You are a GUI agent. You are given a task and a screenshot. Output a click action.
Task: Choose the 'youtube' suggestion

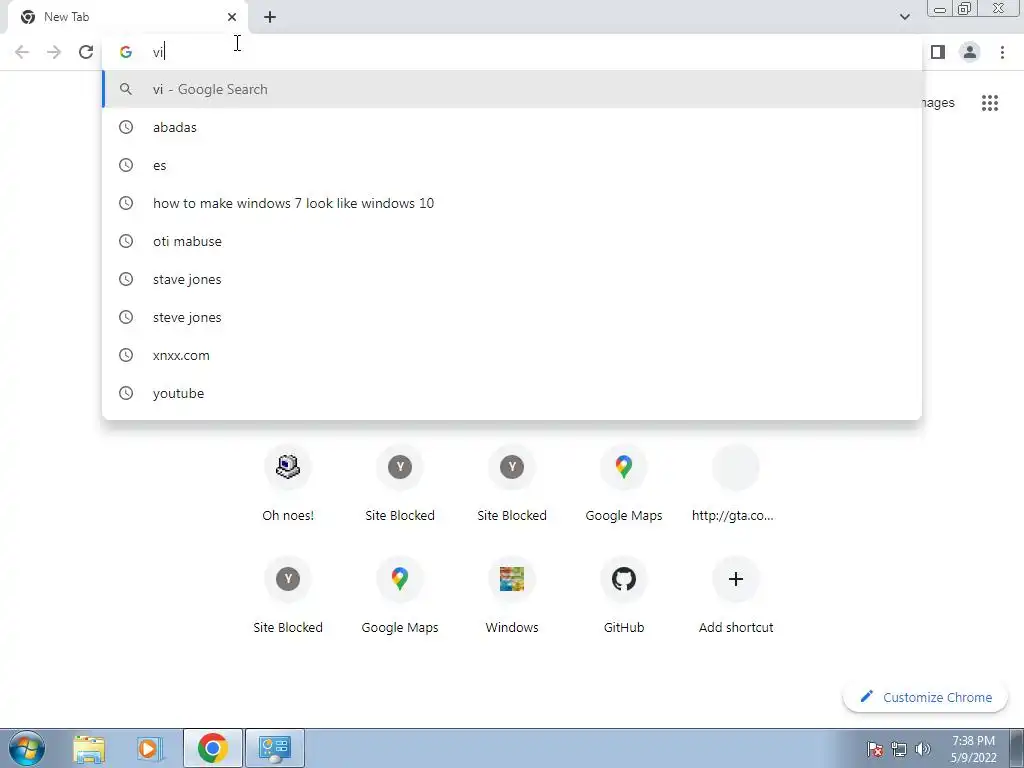[512, 393]
